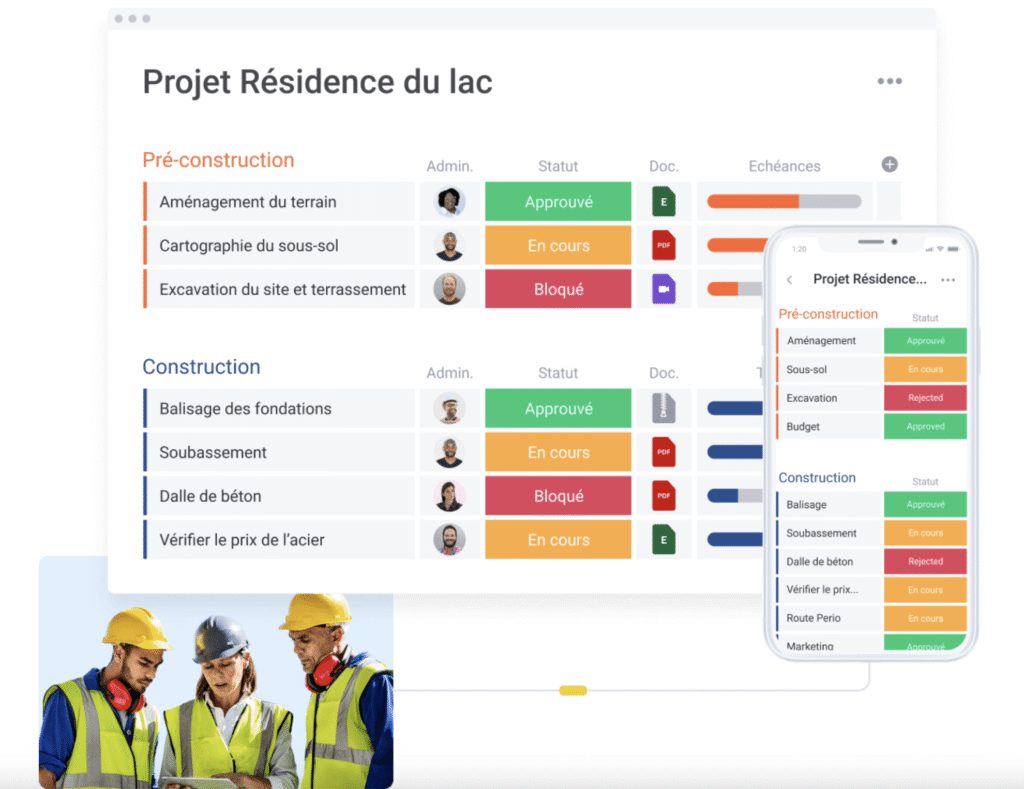Select Rejected status for Excavation on phone
The height and width of the screenshot is (789, 1024).
[x=925, y=398]
